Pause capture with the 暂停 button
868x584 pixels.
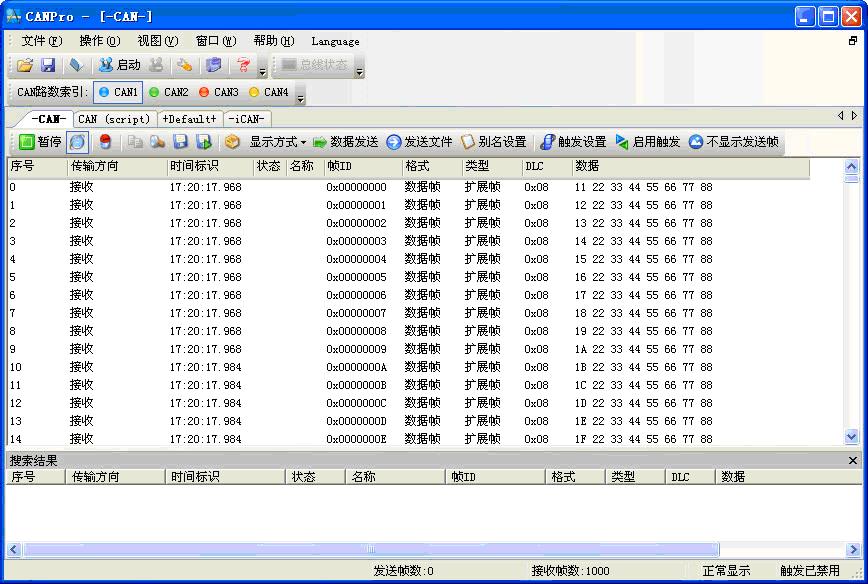click(x=40, y=142)
